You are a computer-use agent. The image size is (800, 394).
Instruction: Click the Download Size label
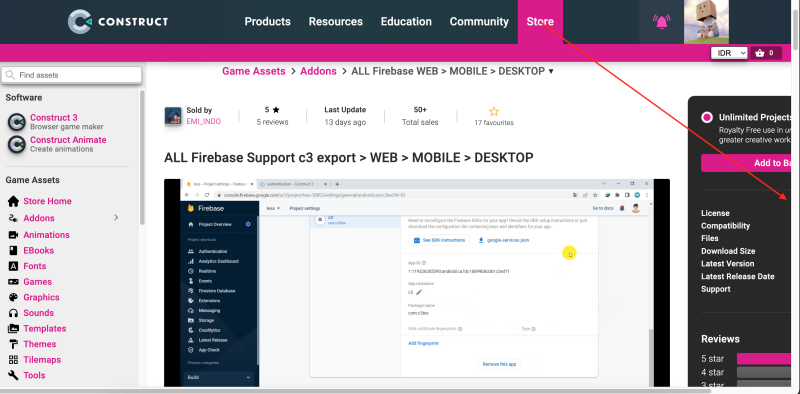728,251
